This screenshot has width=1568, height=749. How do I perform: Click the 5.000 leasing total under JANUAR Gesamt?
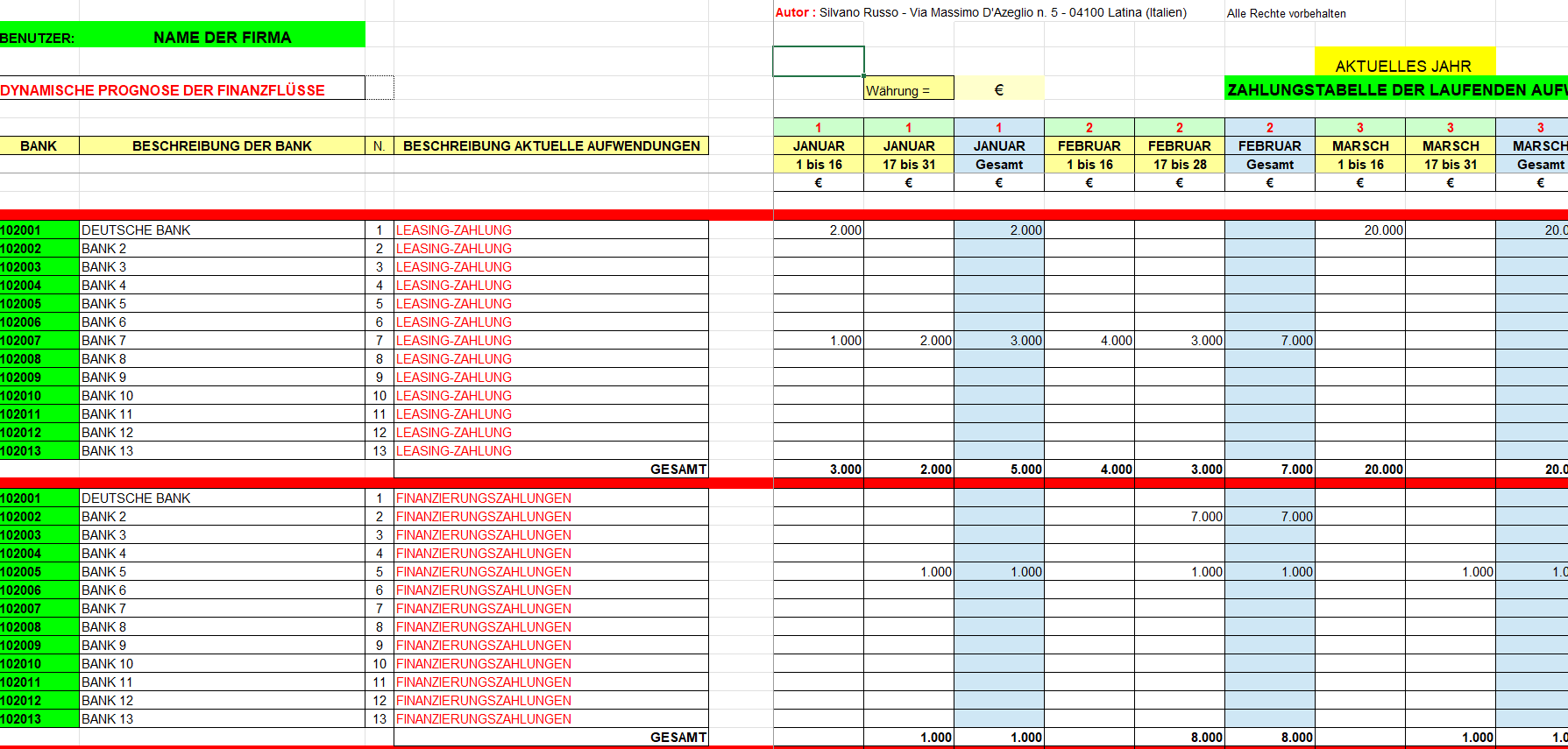point(1025,470)
